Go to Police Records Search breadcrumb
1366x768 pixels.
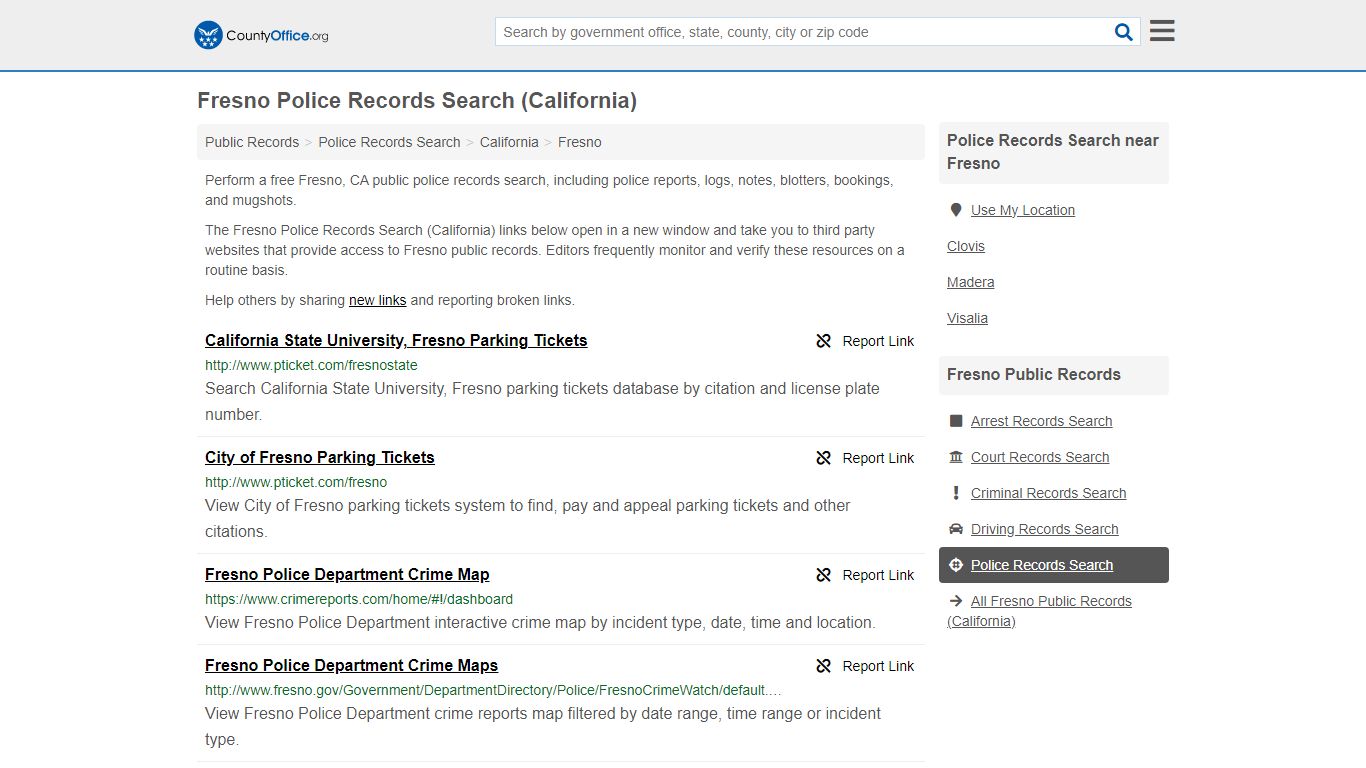click(389, 142)
